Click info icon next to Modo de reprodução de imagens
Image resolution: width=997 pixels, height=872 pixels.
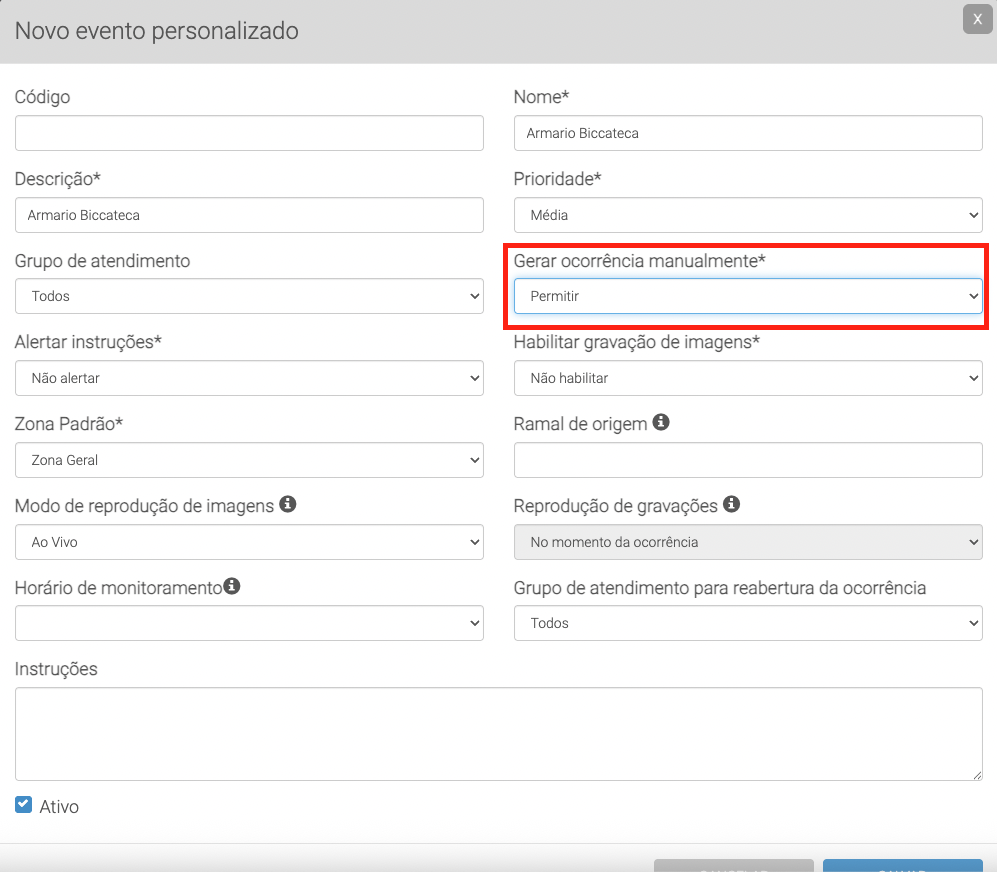[287, 505]
